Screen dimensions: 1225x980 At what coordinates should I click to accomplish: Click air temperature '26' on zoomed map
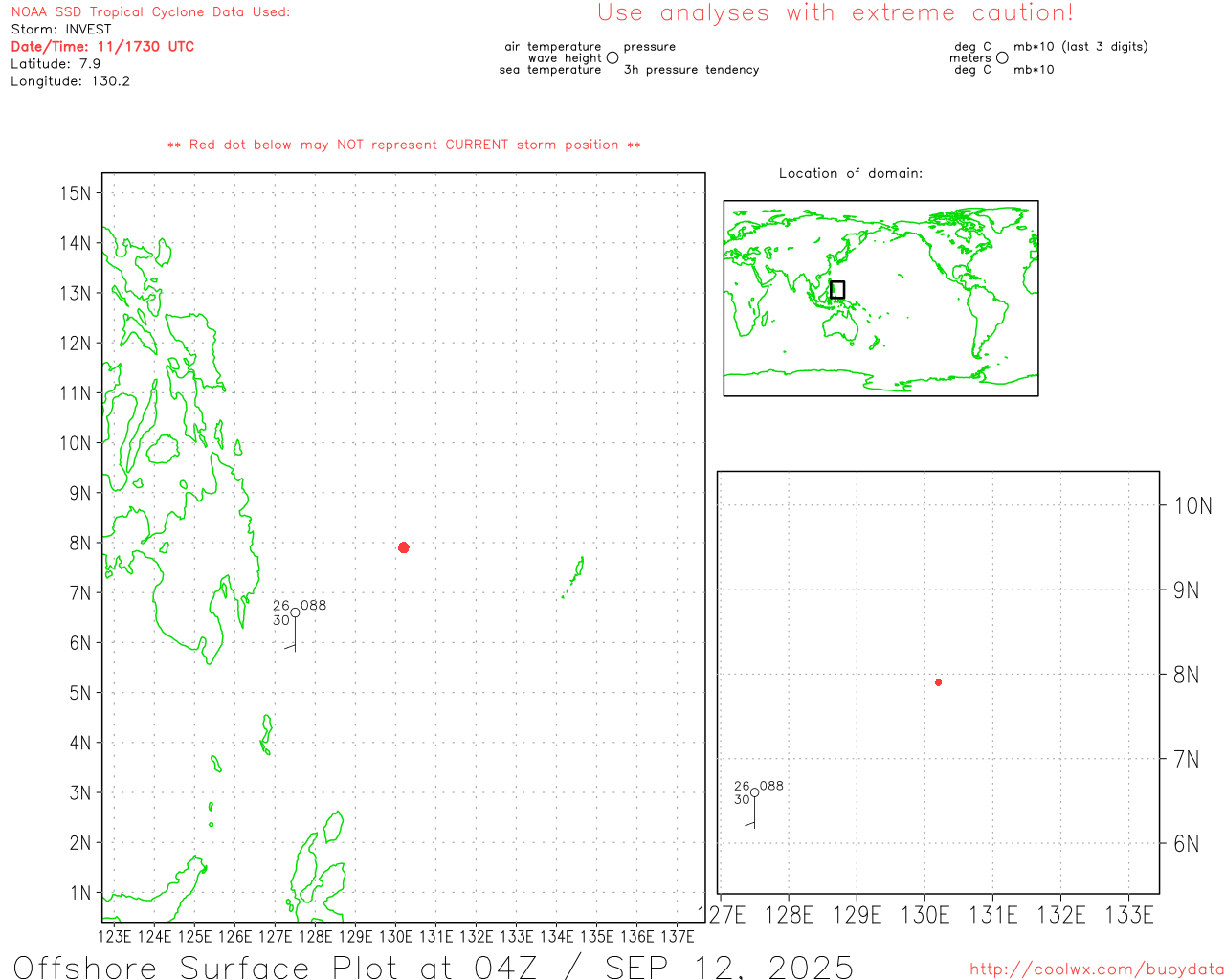(742, 786)
